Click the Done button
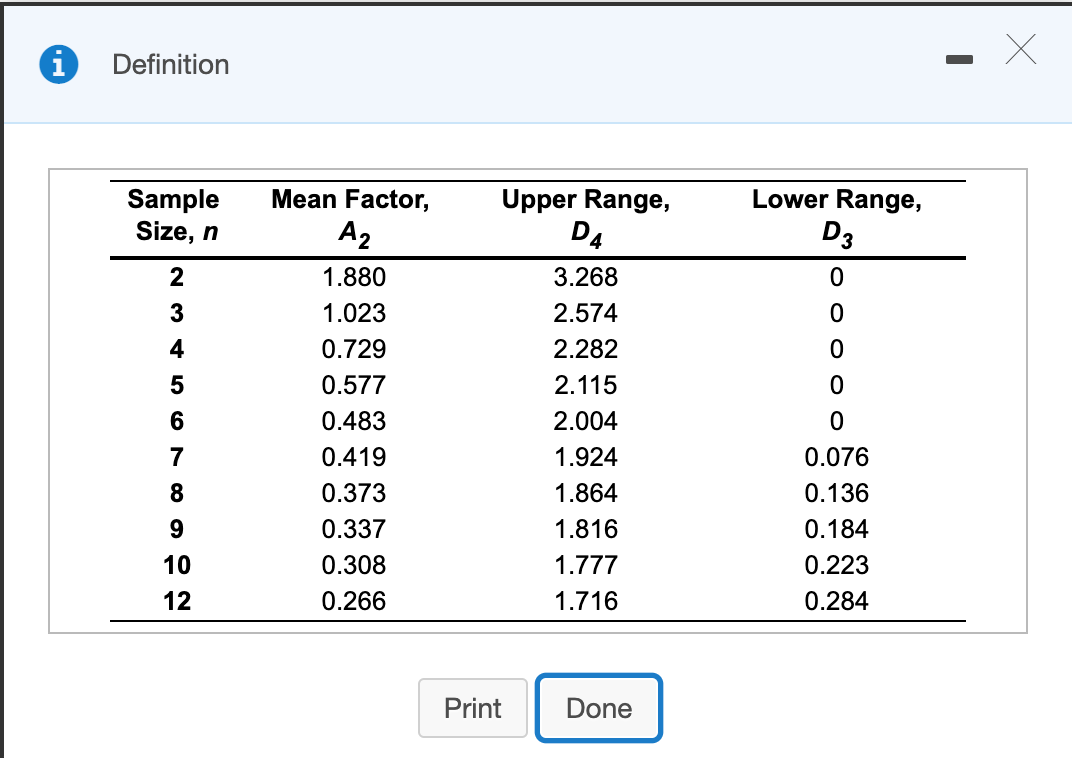1072x758 pixels. pos(599,708)
